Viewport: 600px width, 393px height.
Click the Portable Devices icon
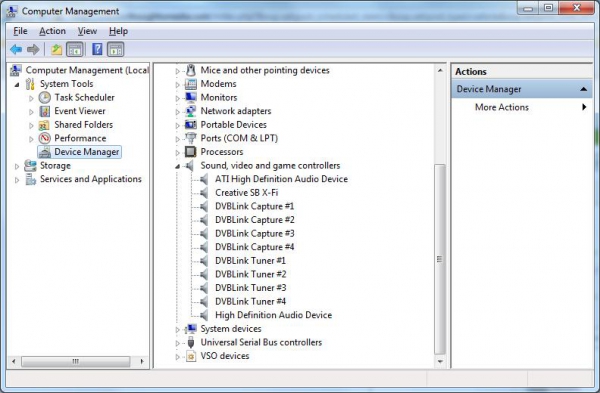click(x=191, y=125)
